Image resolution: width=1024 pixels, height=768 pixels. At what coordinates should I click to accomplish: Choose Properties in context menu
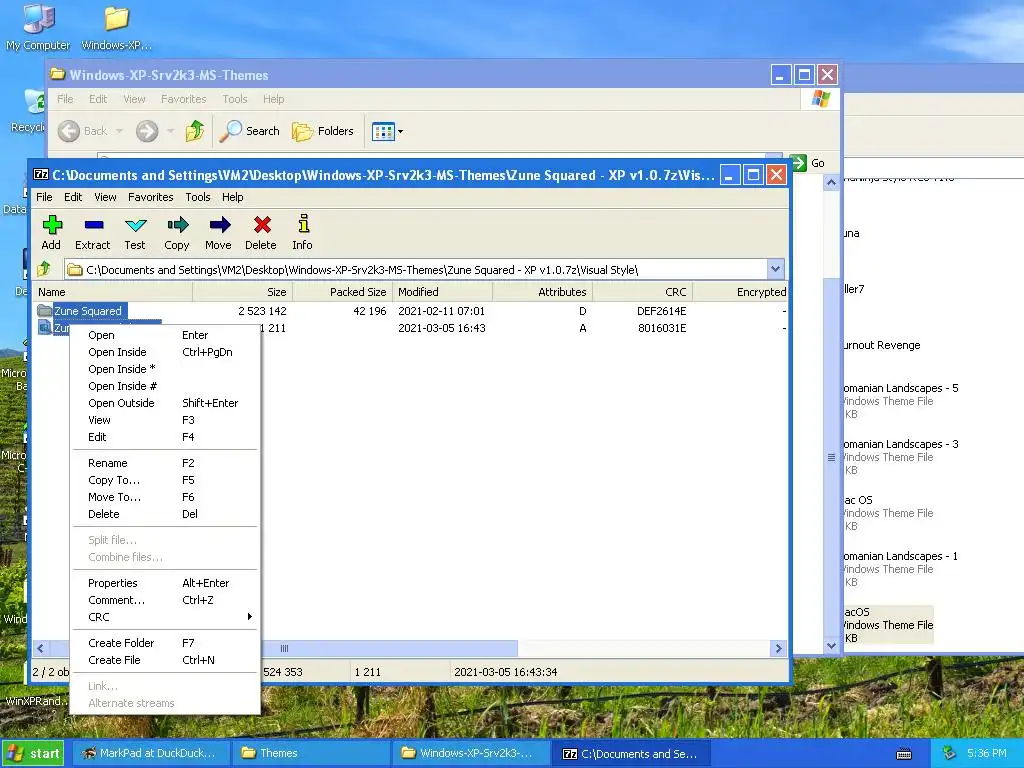click(165, 583)
